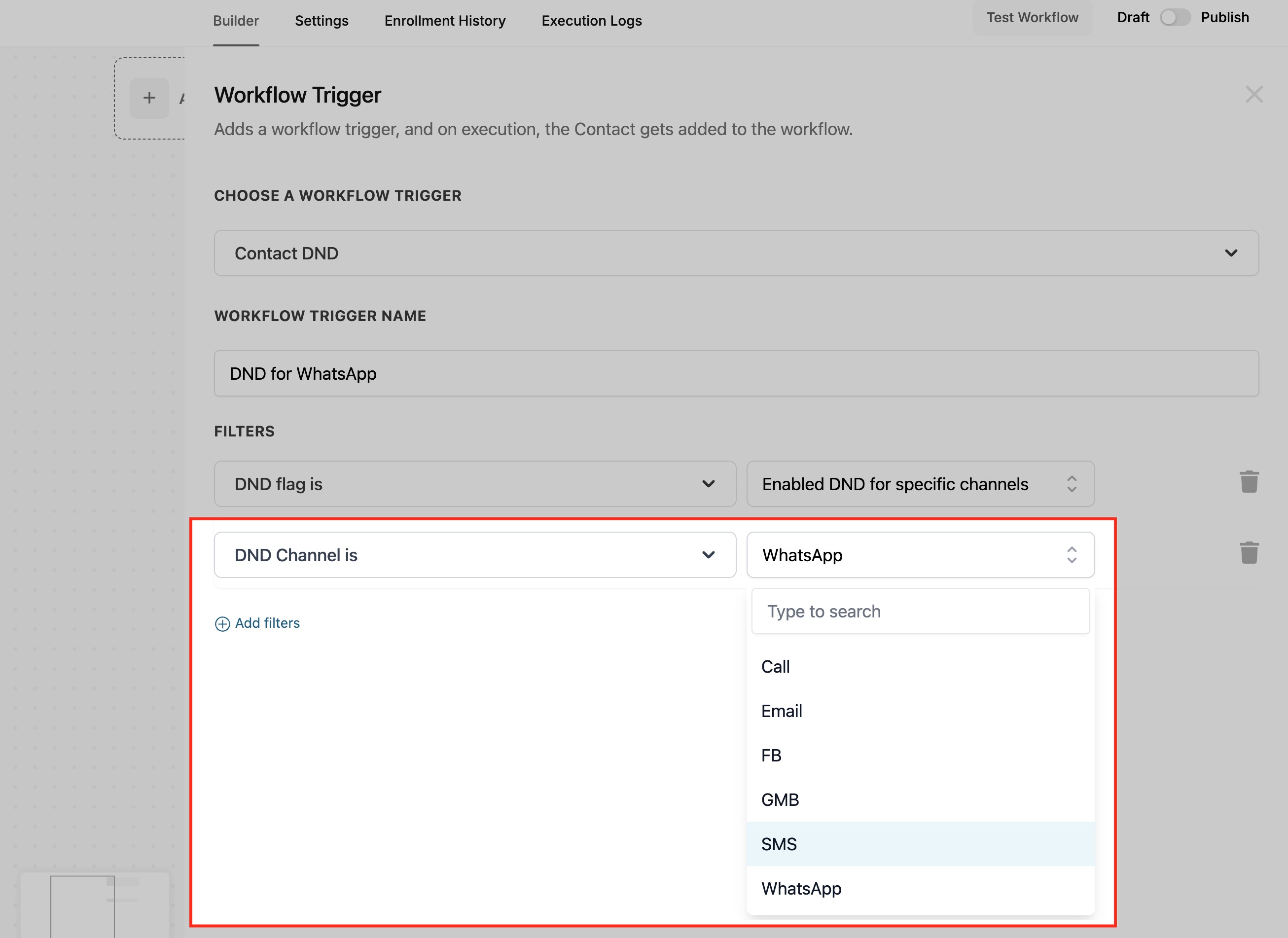
Task: Click the workflow trigger name input field
Action: 735,374
